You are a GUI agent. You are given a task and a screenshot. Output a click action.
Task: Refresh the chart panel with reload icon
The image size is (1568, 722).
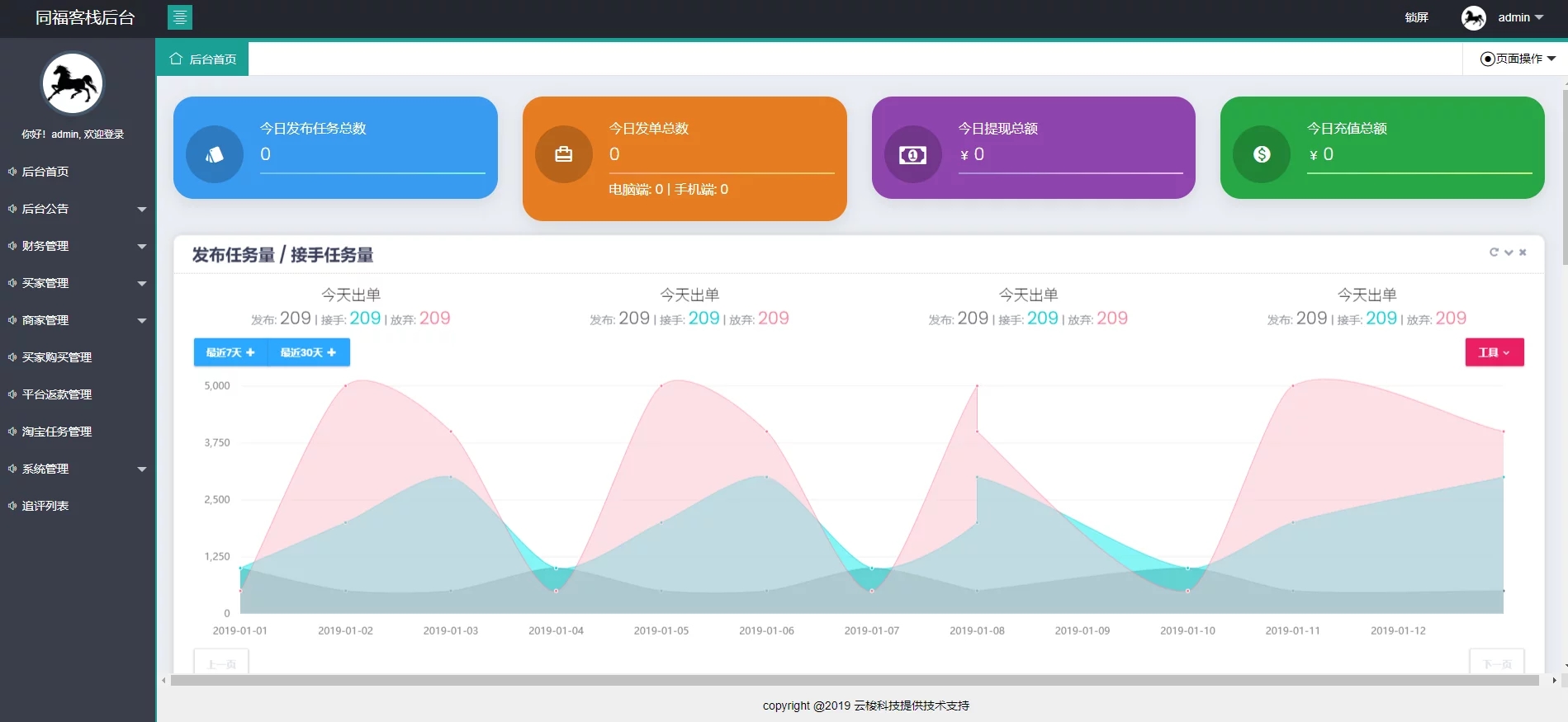tap(1493, 252)
